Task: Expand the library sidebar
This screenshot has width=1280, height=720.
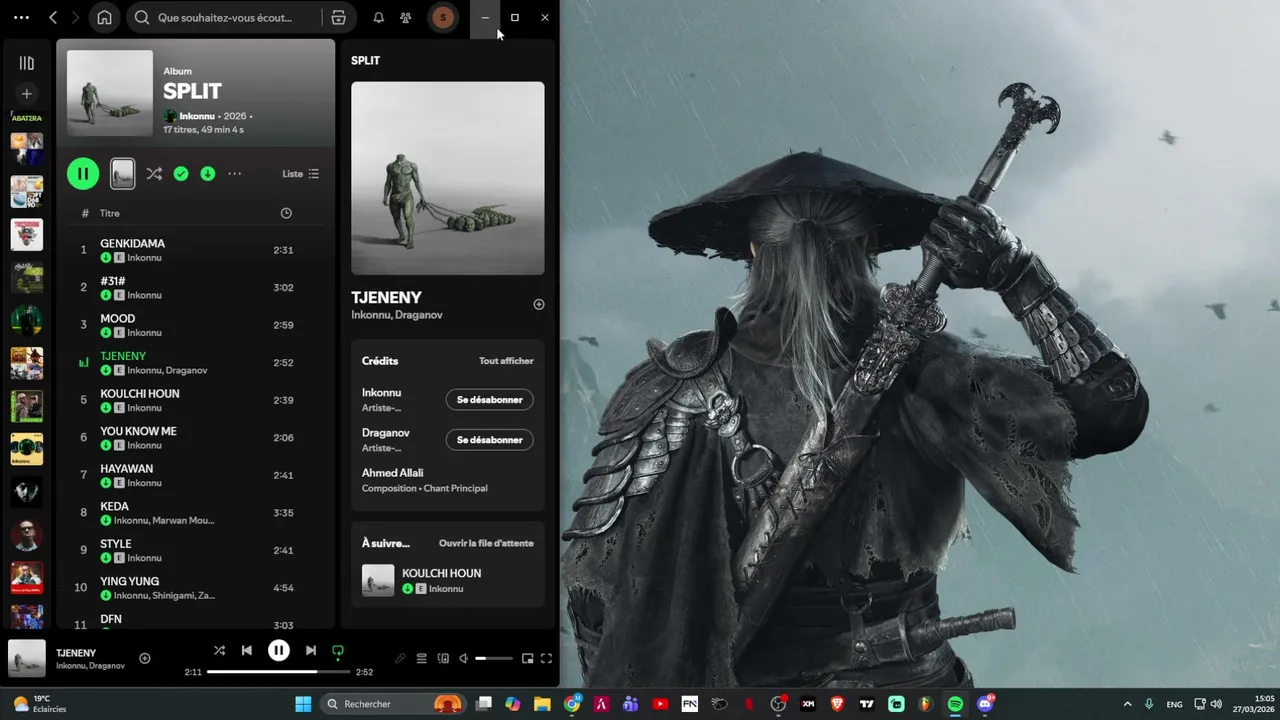Action: [27, 63]
